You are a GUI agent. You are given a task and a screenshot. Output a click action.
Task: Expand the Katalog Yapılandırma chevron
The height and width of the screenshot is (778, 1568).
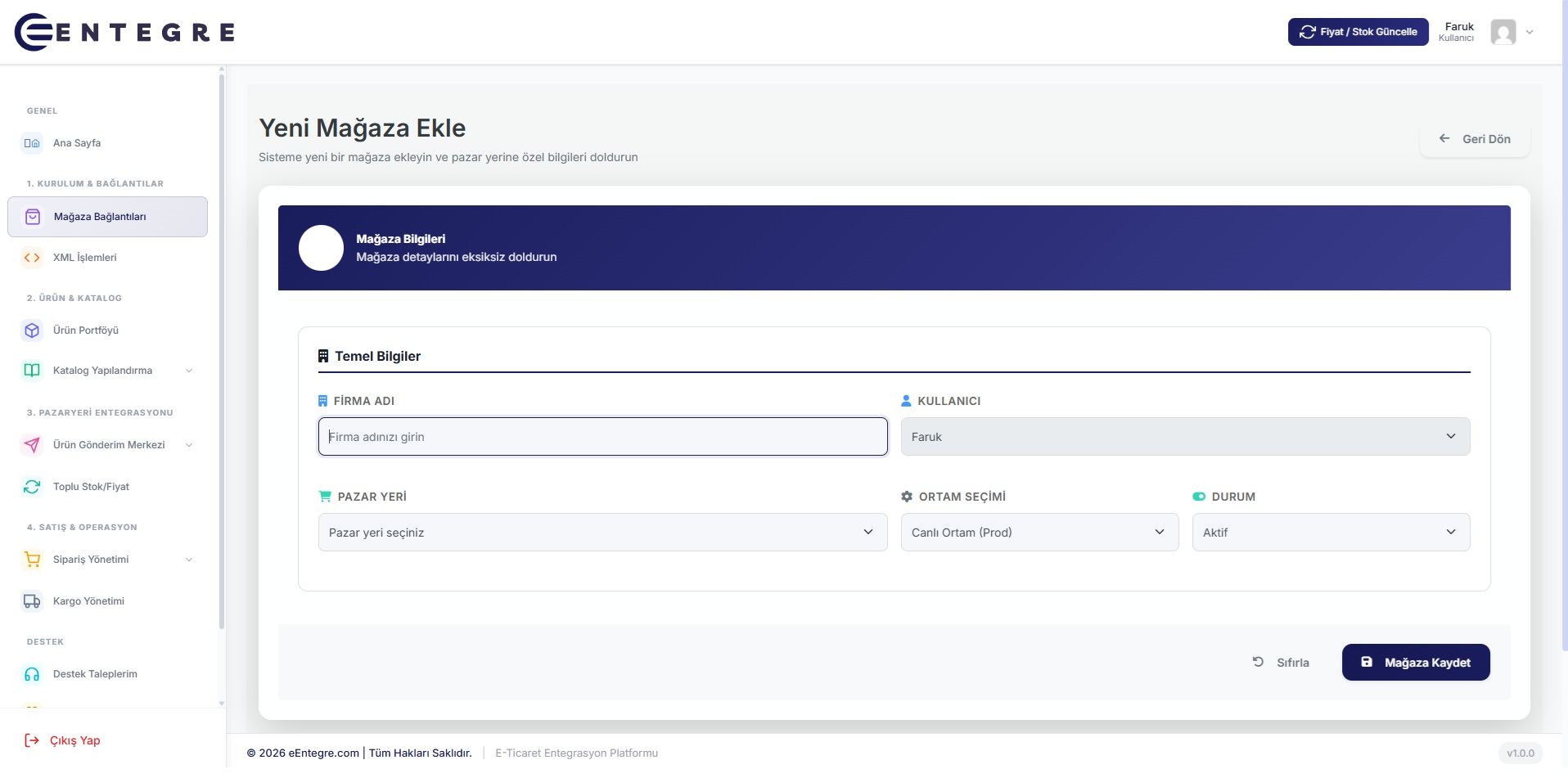(189, 371)
